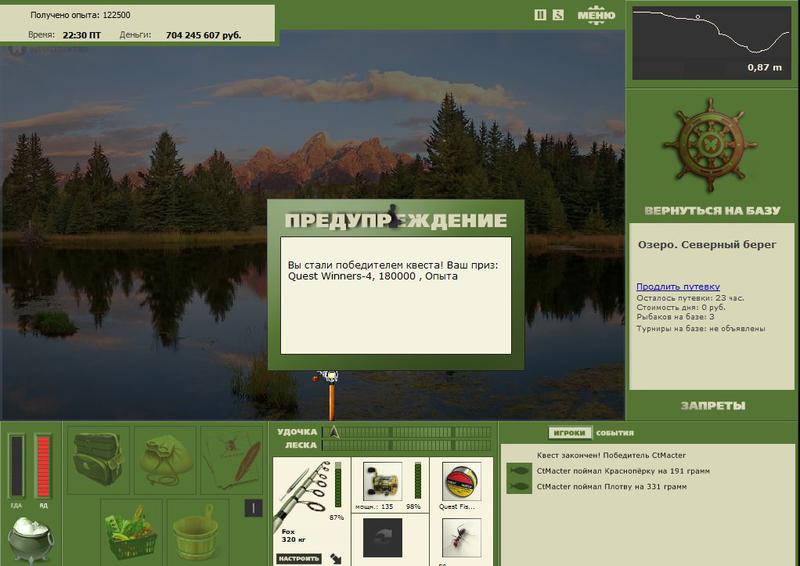Click the small dark rod-slot square

click(x=254, y=508)
